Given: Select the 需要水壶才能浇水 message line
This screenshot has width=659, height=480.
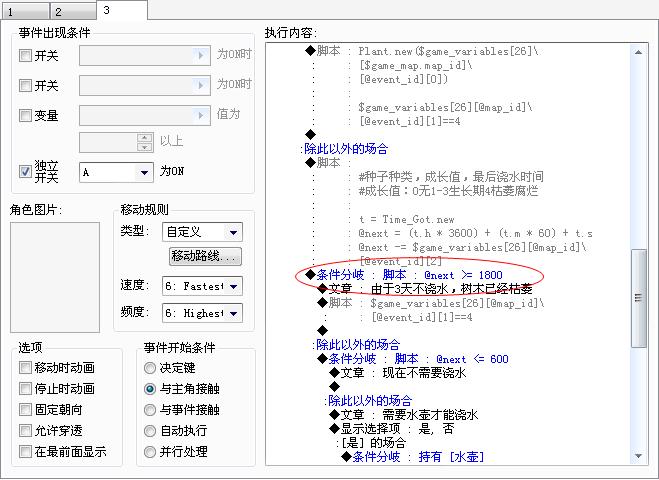Looking at the screenshot, I should coord(403,415).
